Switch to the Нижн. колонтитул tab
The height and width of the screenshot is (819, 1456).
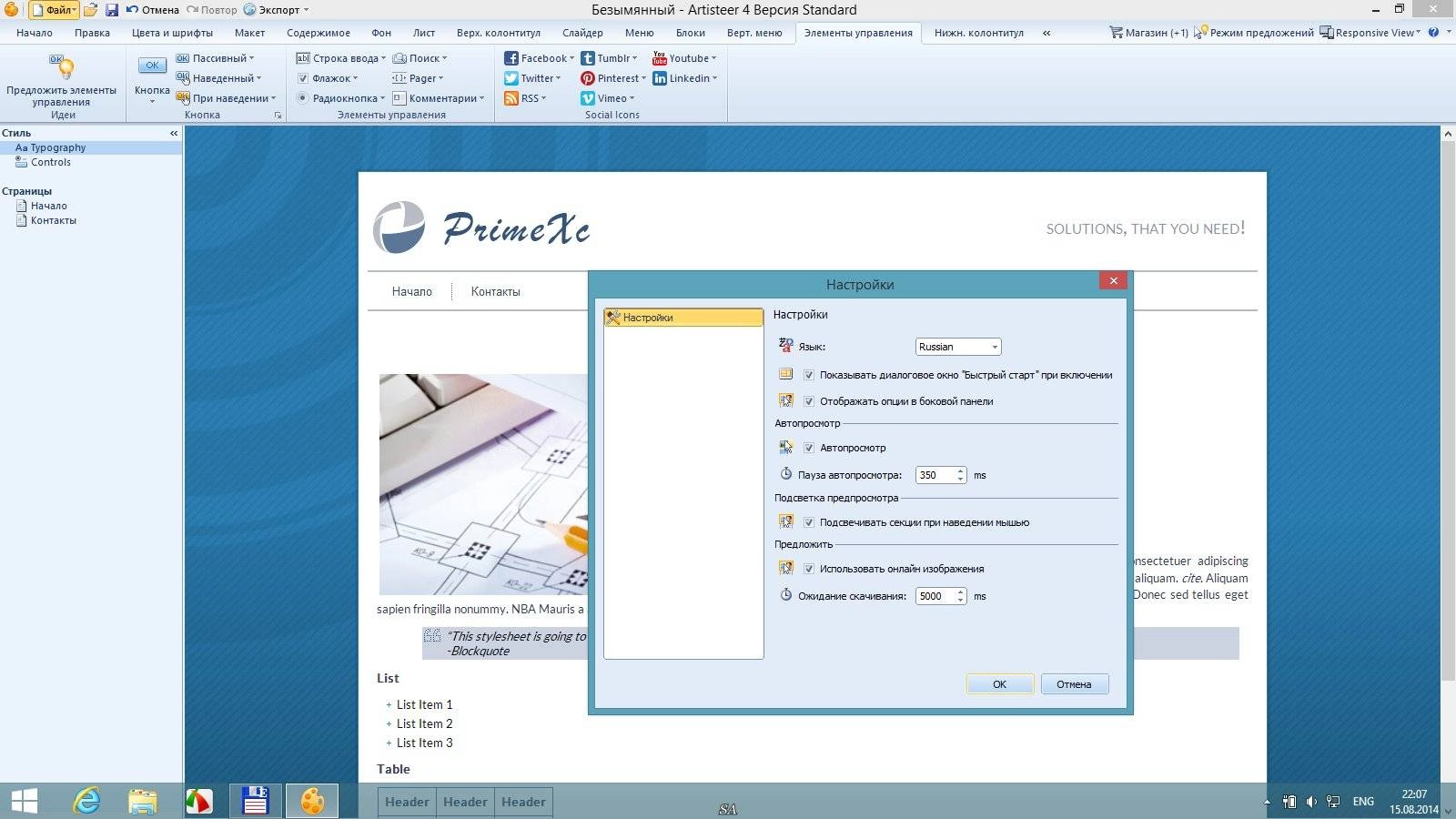point(979,33)
